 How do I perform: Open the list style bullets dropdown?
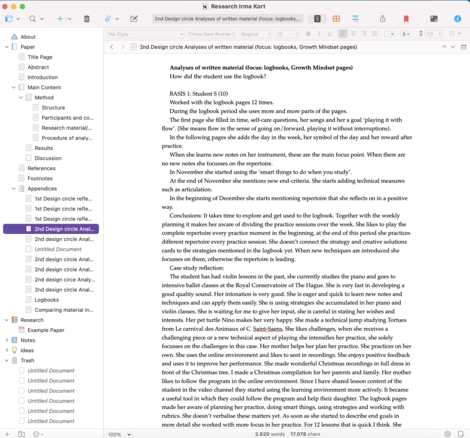455,34
